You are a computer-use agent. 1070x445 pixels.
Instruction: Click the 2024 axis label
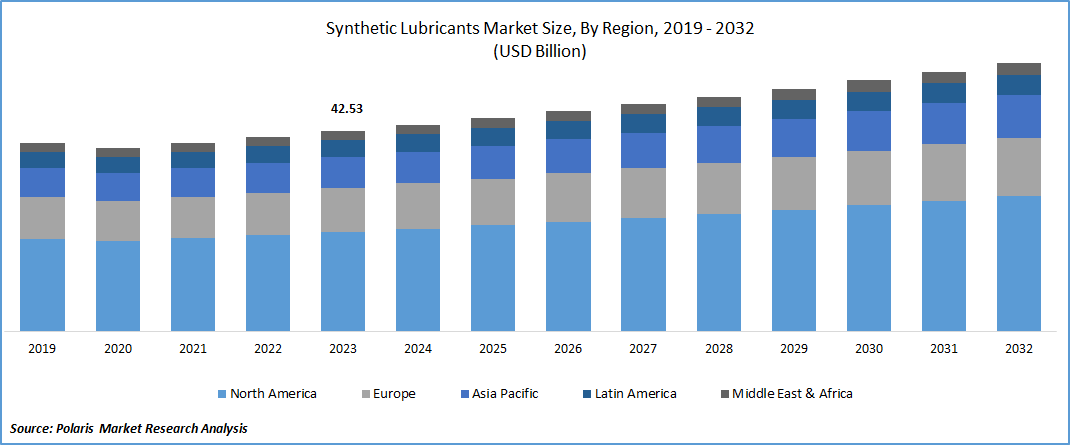(418, 349)
